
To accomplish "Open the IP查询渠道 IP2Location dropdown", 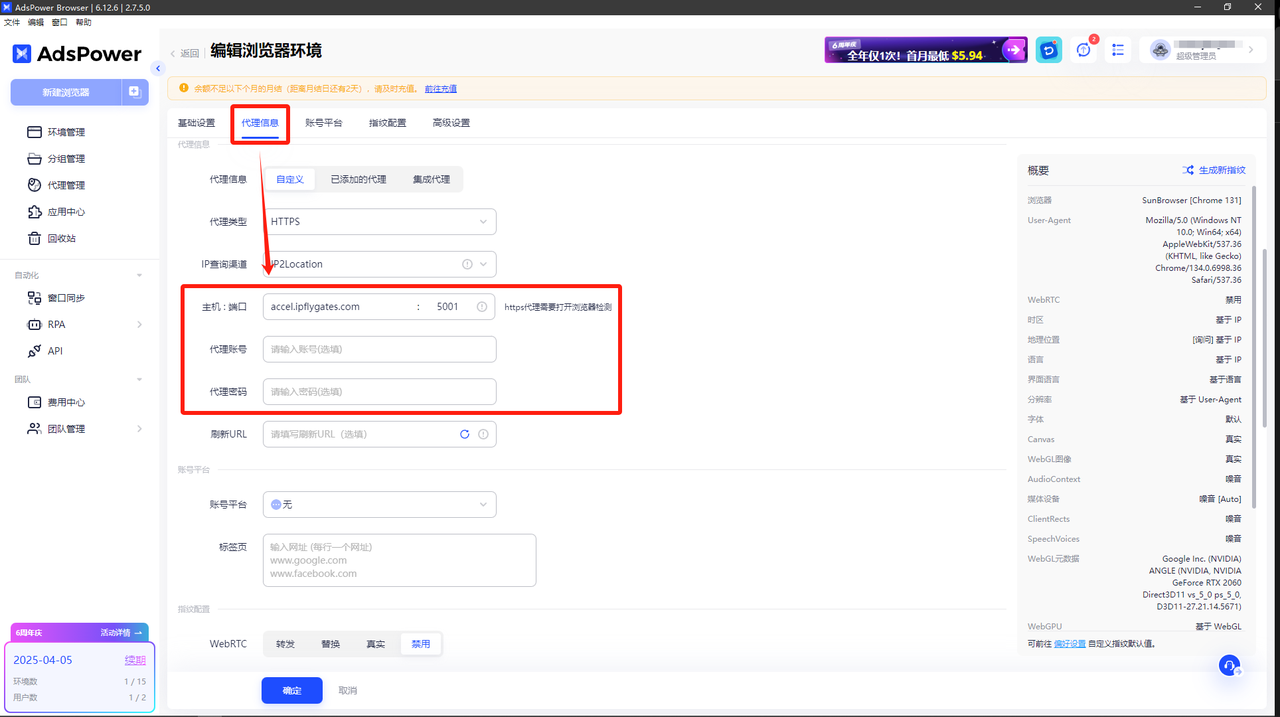I will pos(379,264).
